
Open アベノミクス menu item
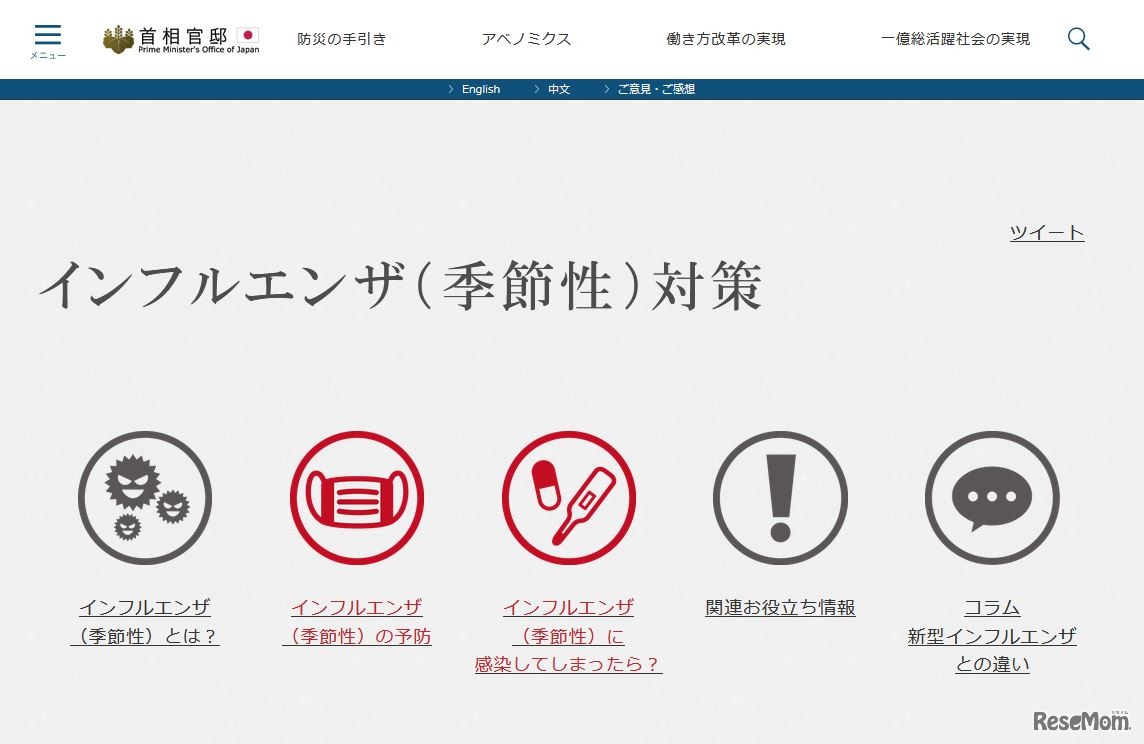(x=526, y=39)
